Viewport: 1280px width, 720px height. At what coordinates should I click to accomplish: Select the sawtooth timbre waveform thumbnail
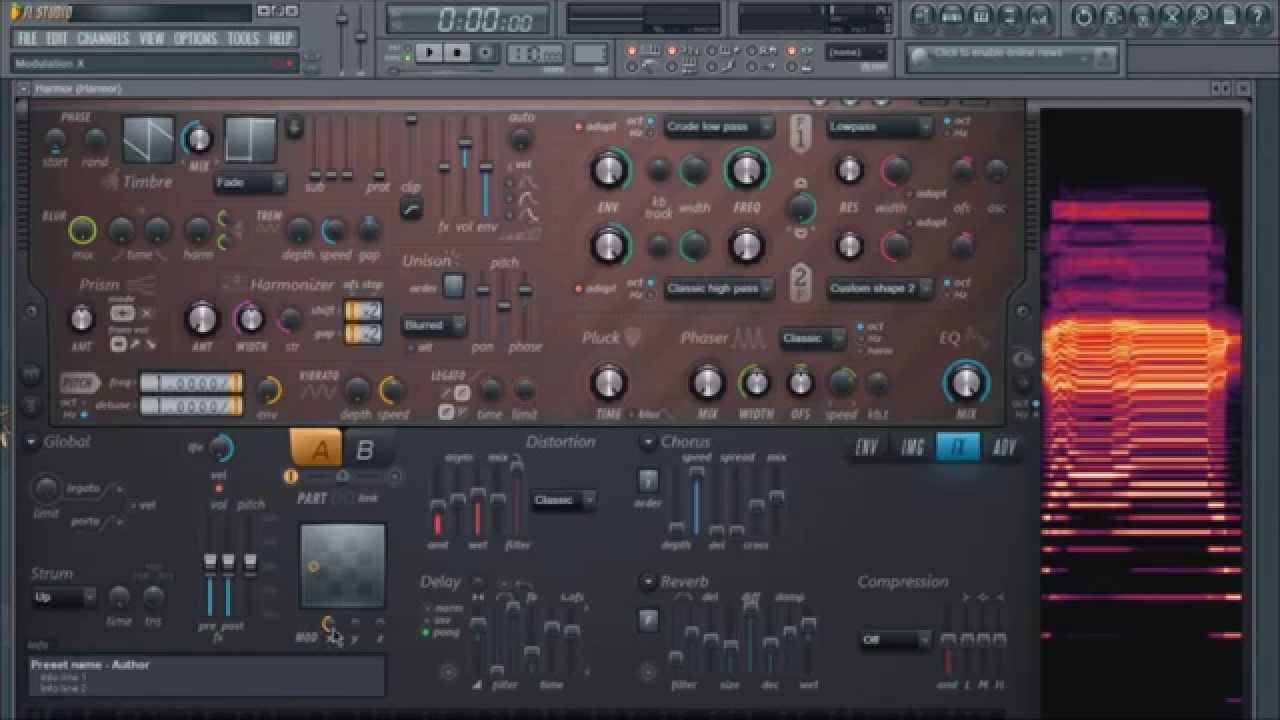pyautogui.click(x=148, y=140)
